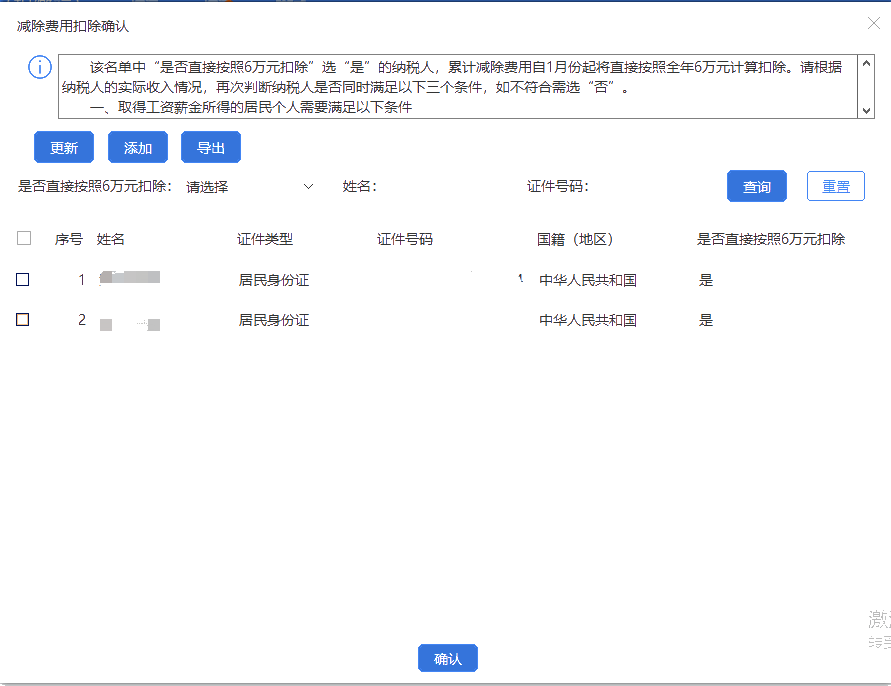Check the checkbox for row 1
This screenshot has width=891, height=686.
(x=22, y=279)
